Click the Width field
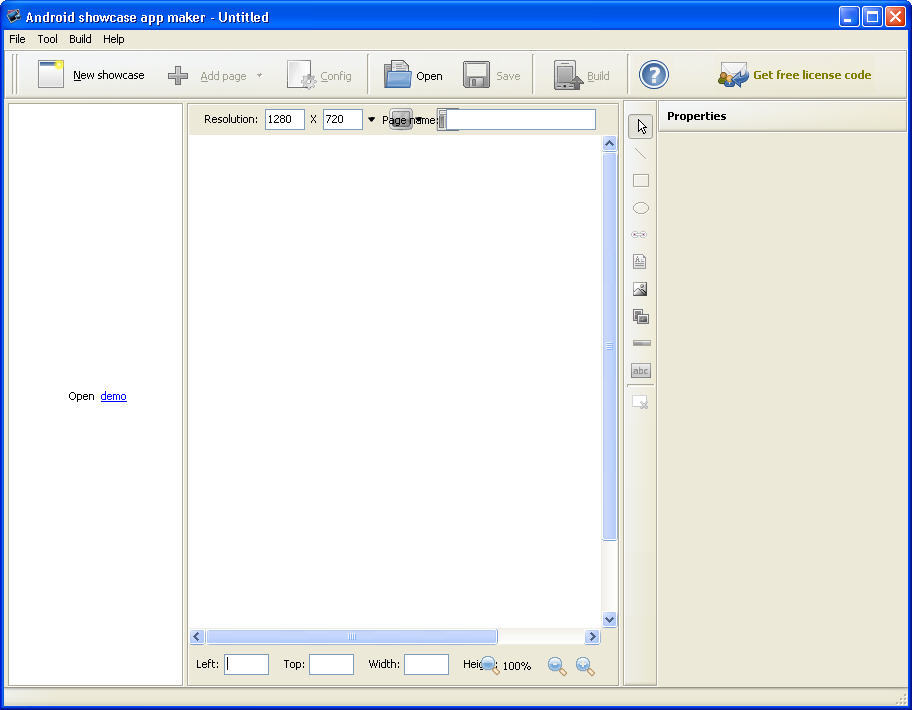This screenshot has width=912, height=710. [x=426, y=664]
